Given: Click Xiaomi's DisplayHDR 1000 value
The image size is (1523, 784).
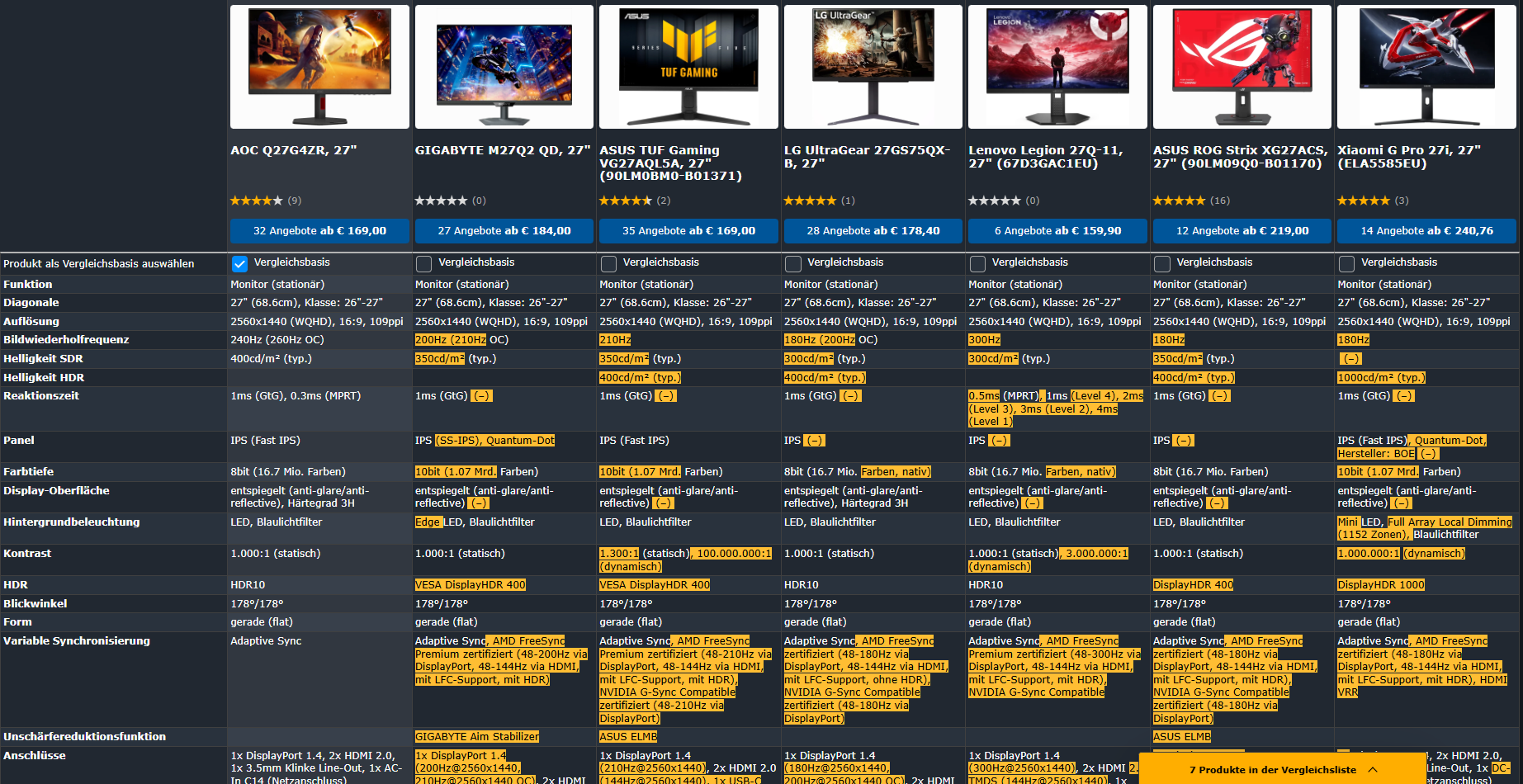Looking at the screenshot, I should click(1381, 584).
